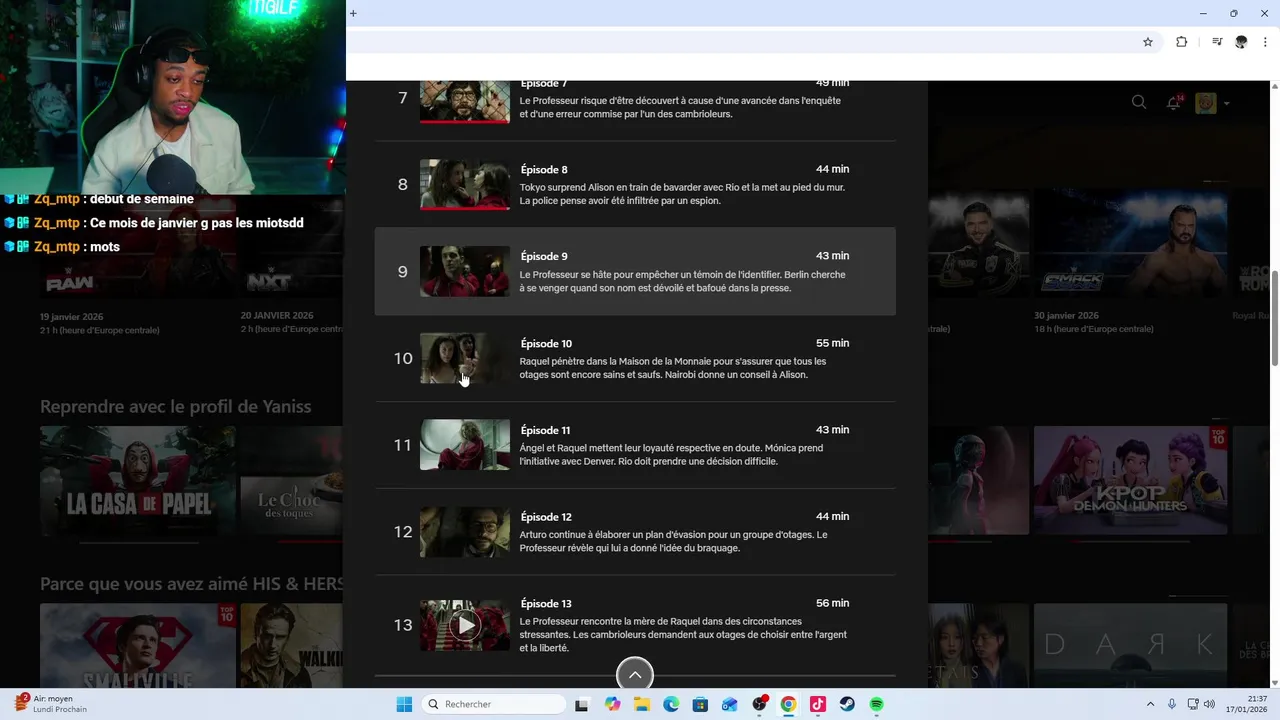Click heading Reprendre avec le profil de Yaniss
This screenshot has height=720, width=1280.
175,406
